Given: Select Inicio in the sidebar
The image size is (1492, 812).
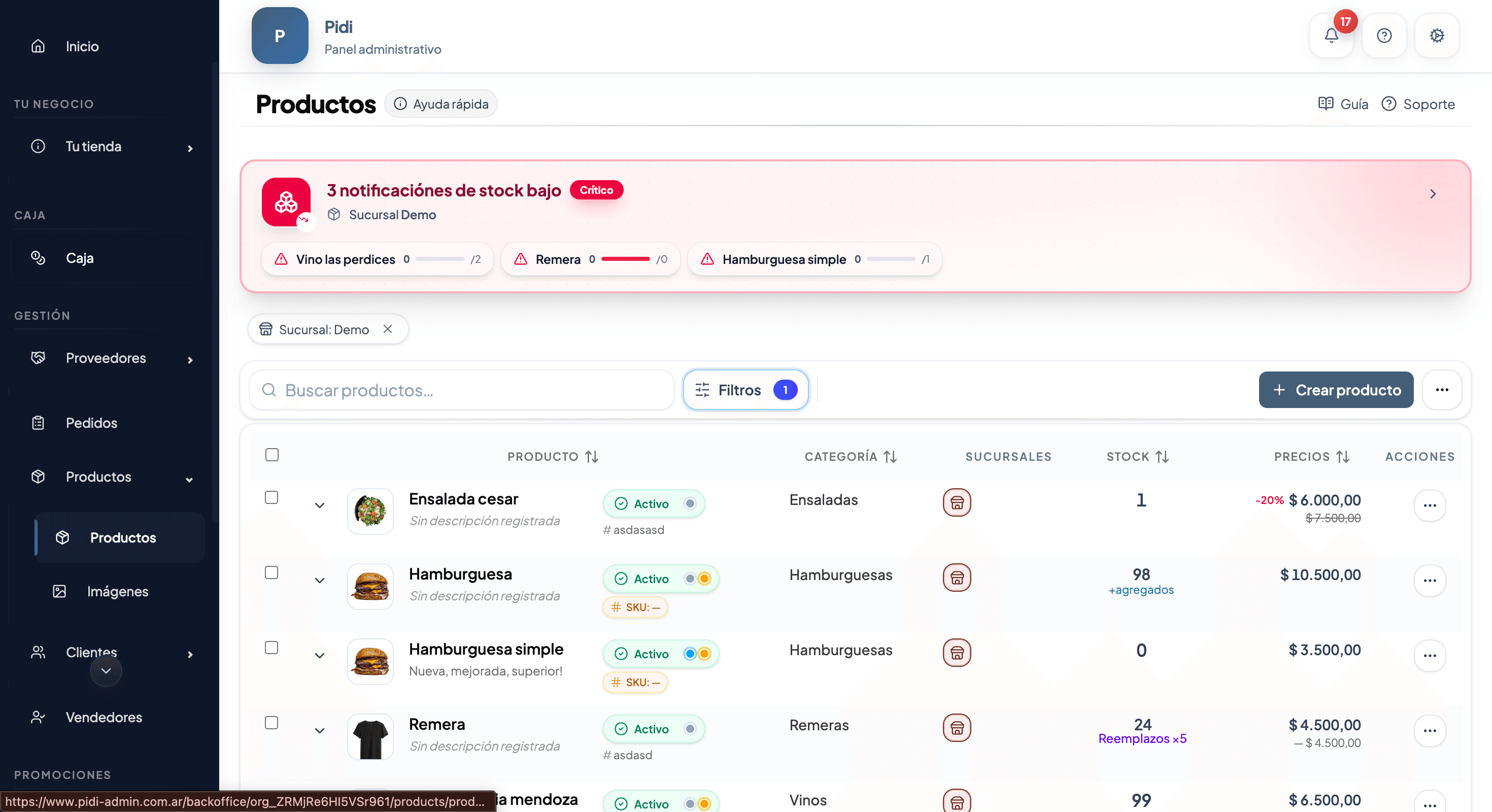Looking at the screenshot, I should (x=82, y=46).
